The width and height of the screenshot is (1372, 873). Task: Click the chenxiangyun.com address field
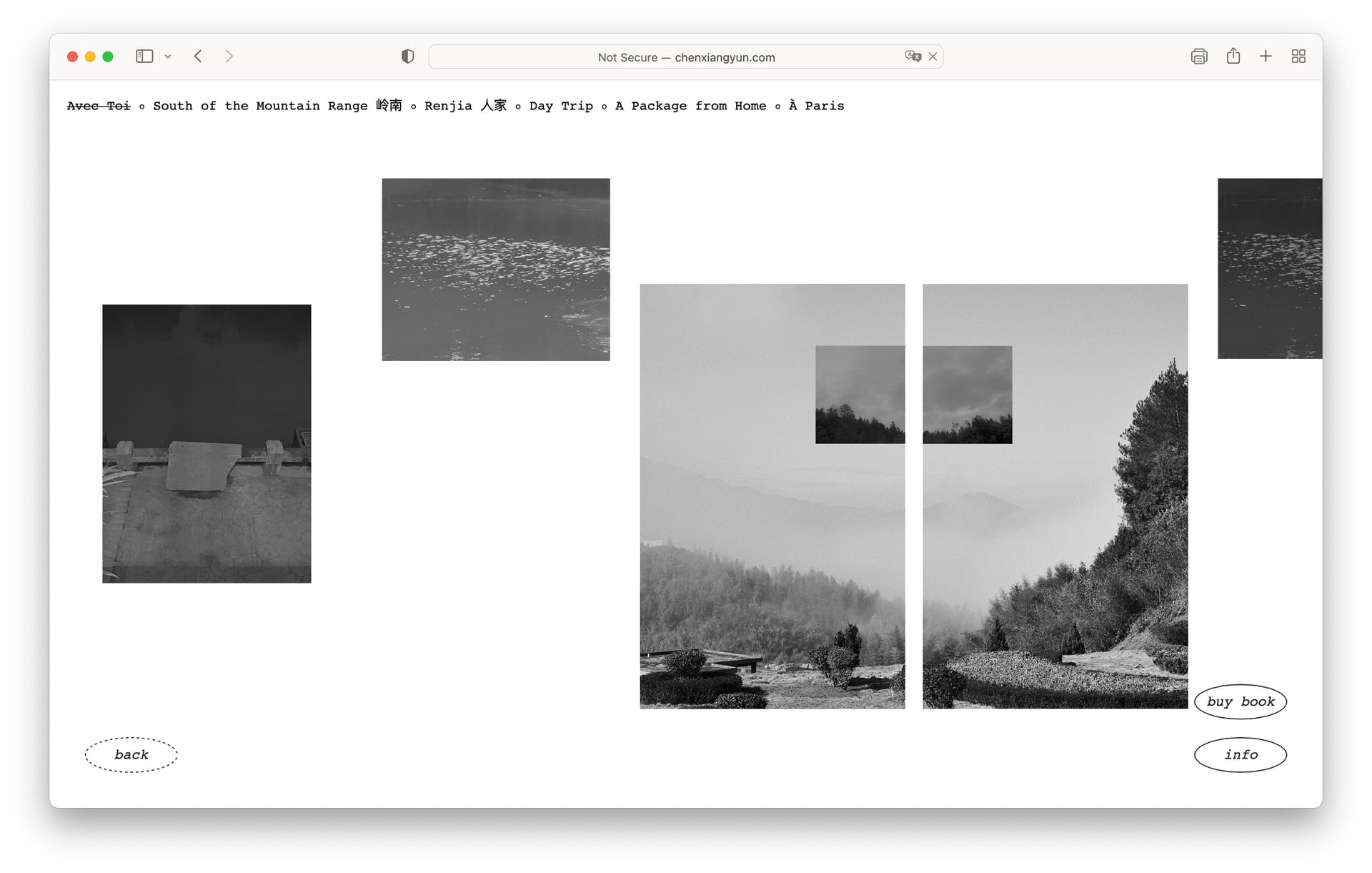pyautogui.click(x=686, y=57)
